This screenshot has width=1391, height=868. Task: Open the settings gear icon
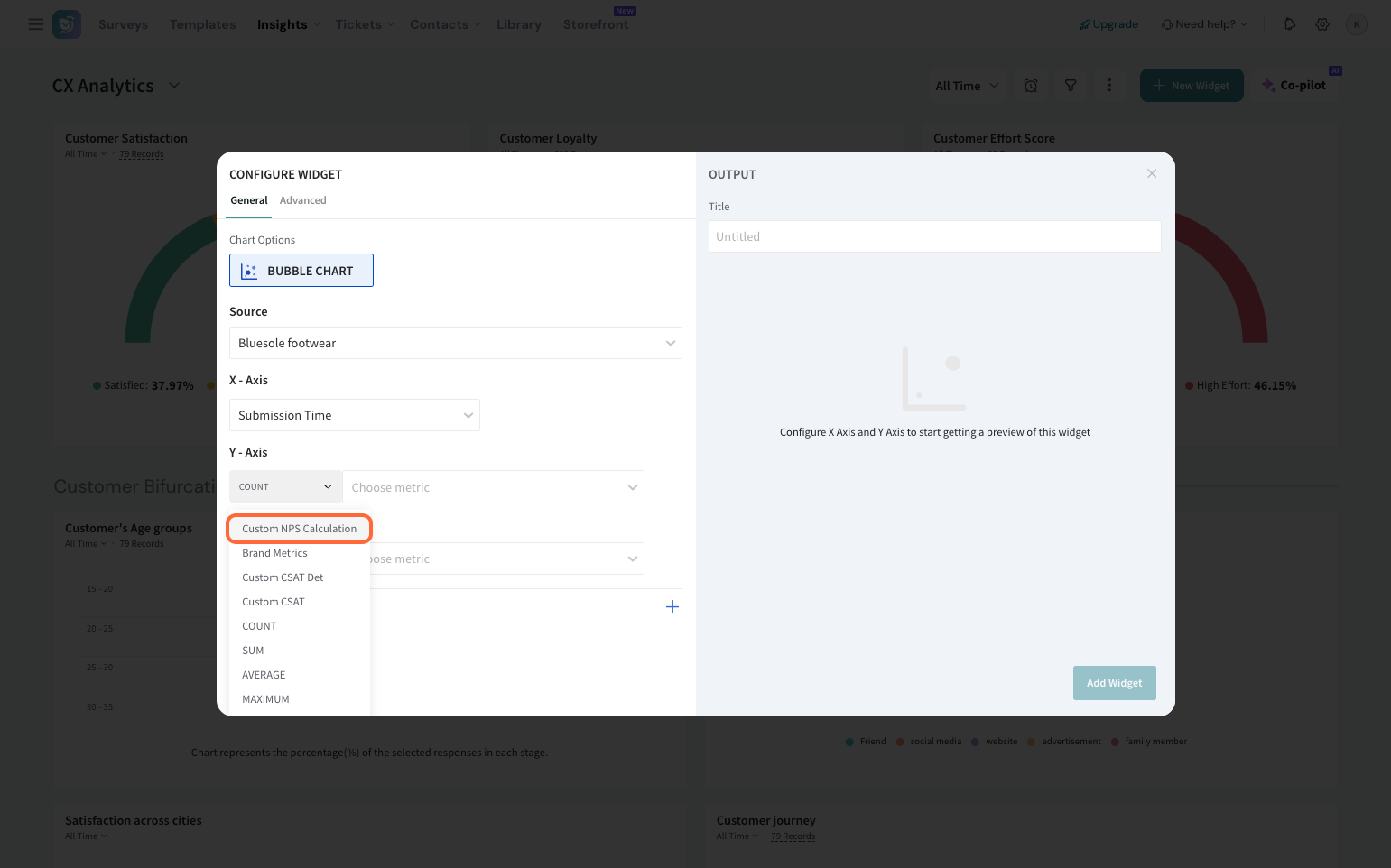coord(1322,24)
